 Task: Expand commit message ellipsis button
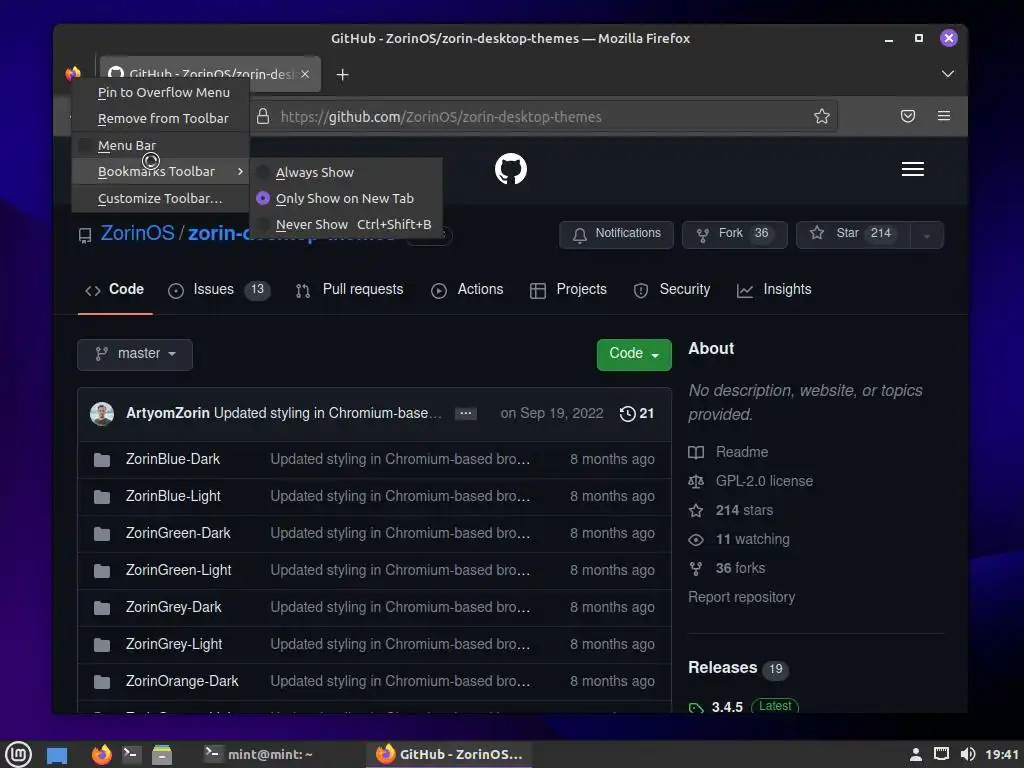[466, 413]
